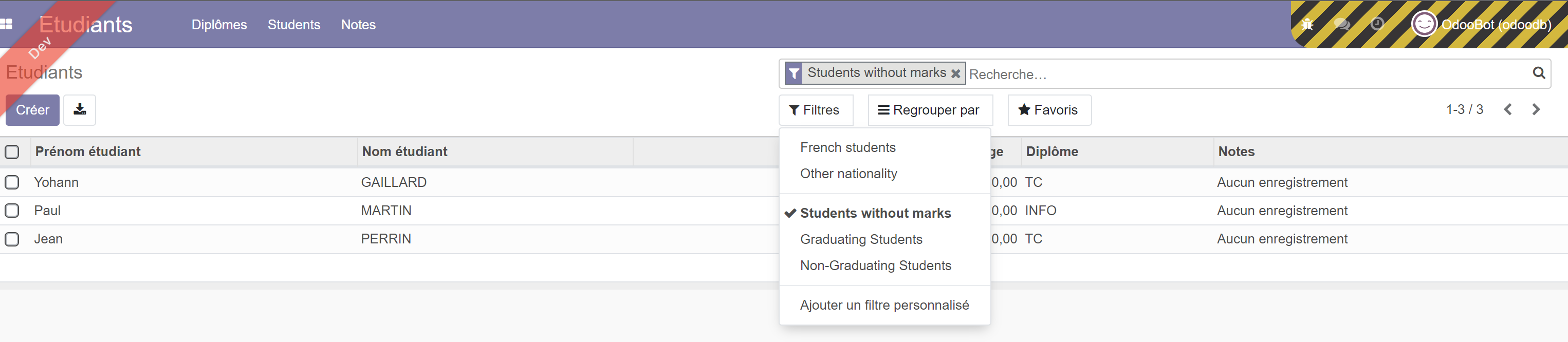Open the apps grid menu icon
Viewport: 1568px width, 342px height.
point(7,24)
